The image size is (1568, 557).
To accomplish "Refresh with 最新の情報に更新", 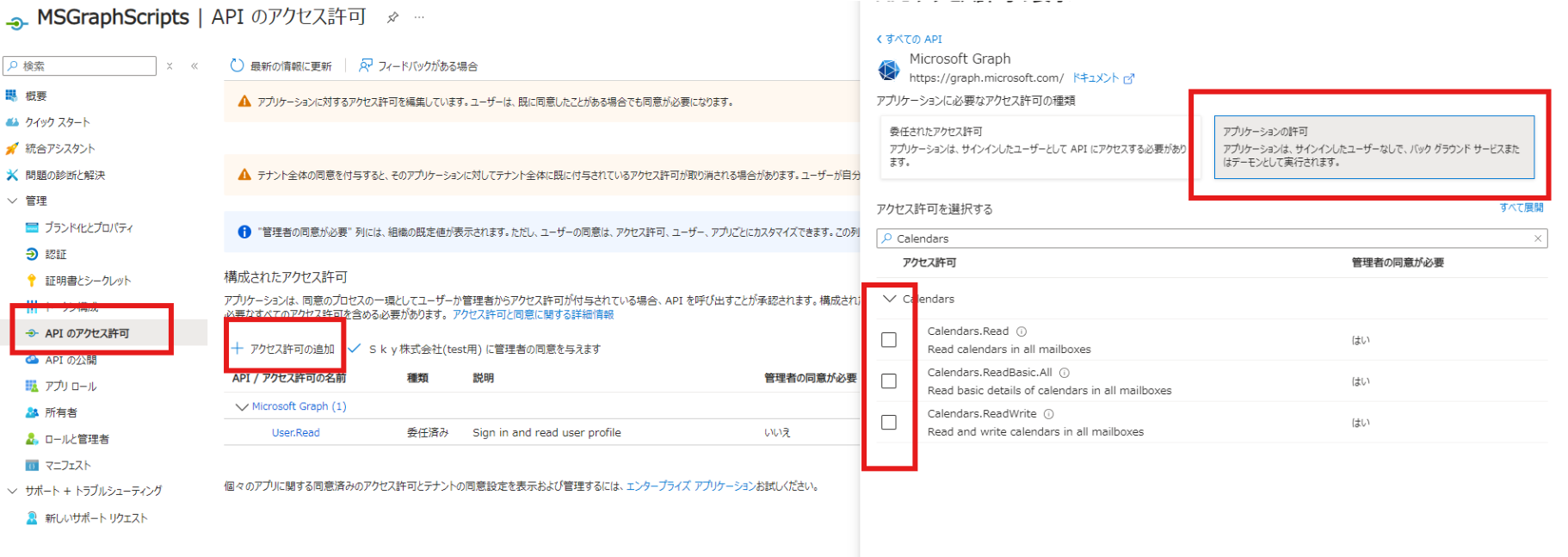I will coord(281,66).
